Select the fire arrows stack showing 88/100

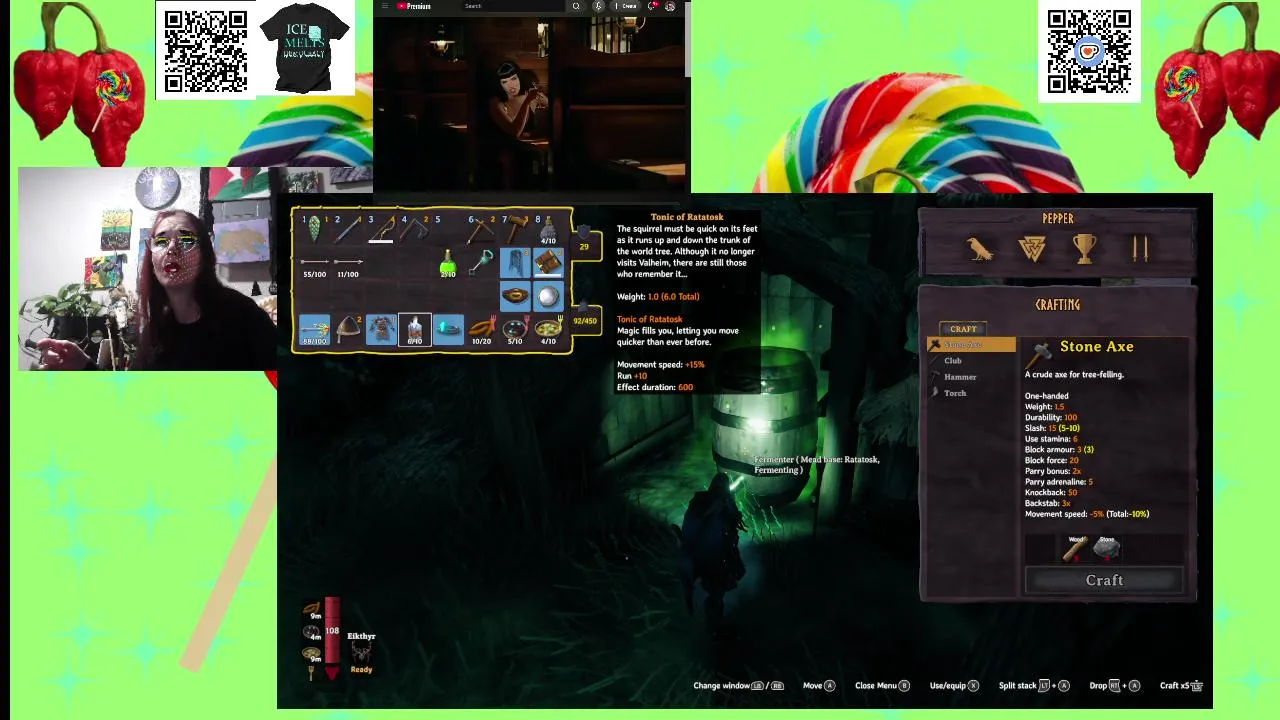pos(314,330)
